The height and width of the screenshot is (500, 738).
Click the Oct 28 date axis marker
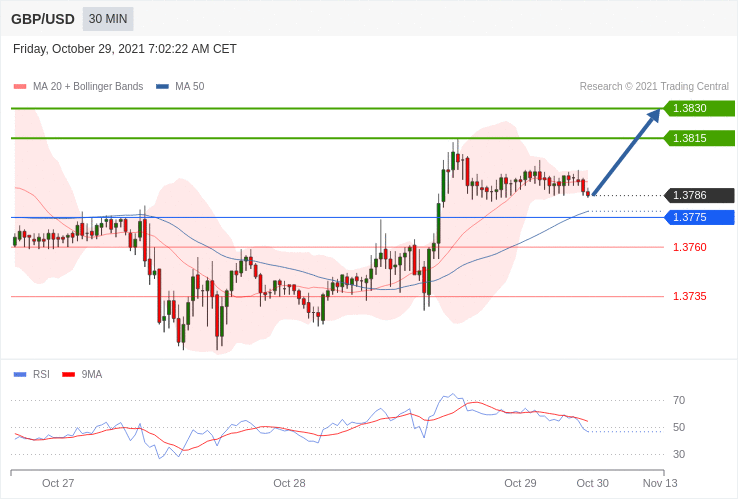pos(289,483)
